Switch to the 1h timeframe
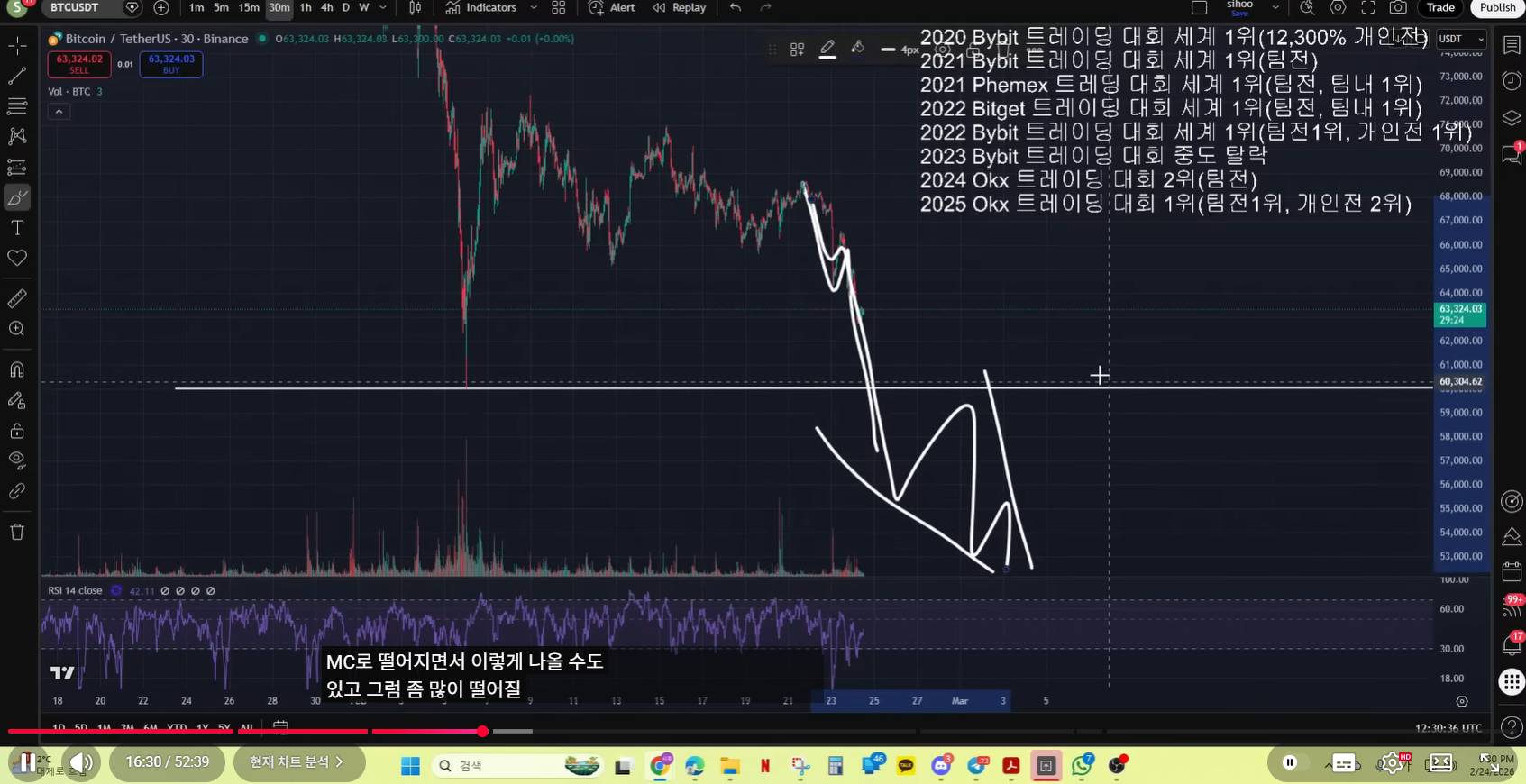 click(306, 8)
